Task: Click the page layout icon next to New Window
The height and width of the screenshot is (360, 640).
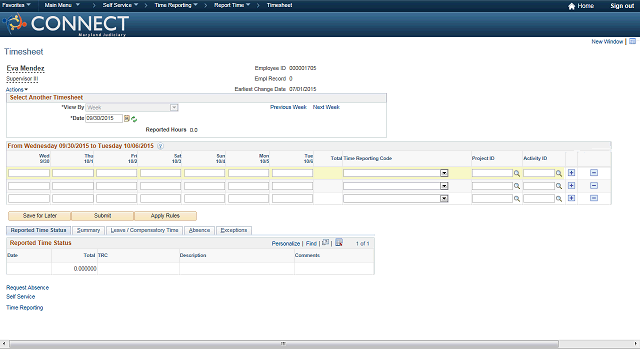Action: point(632,41)
